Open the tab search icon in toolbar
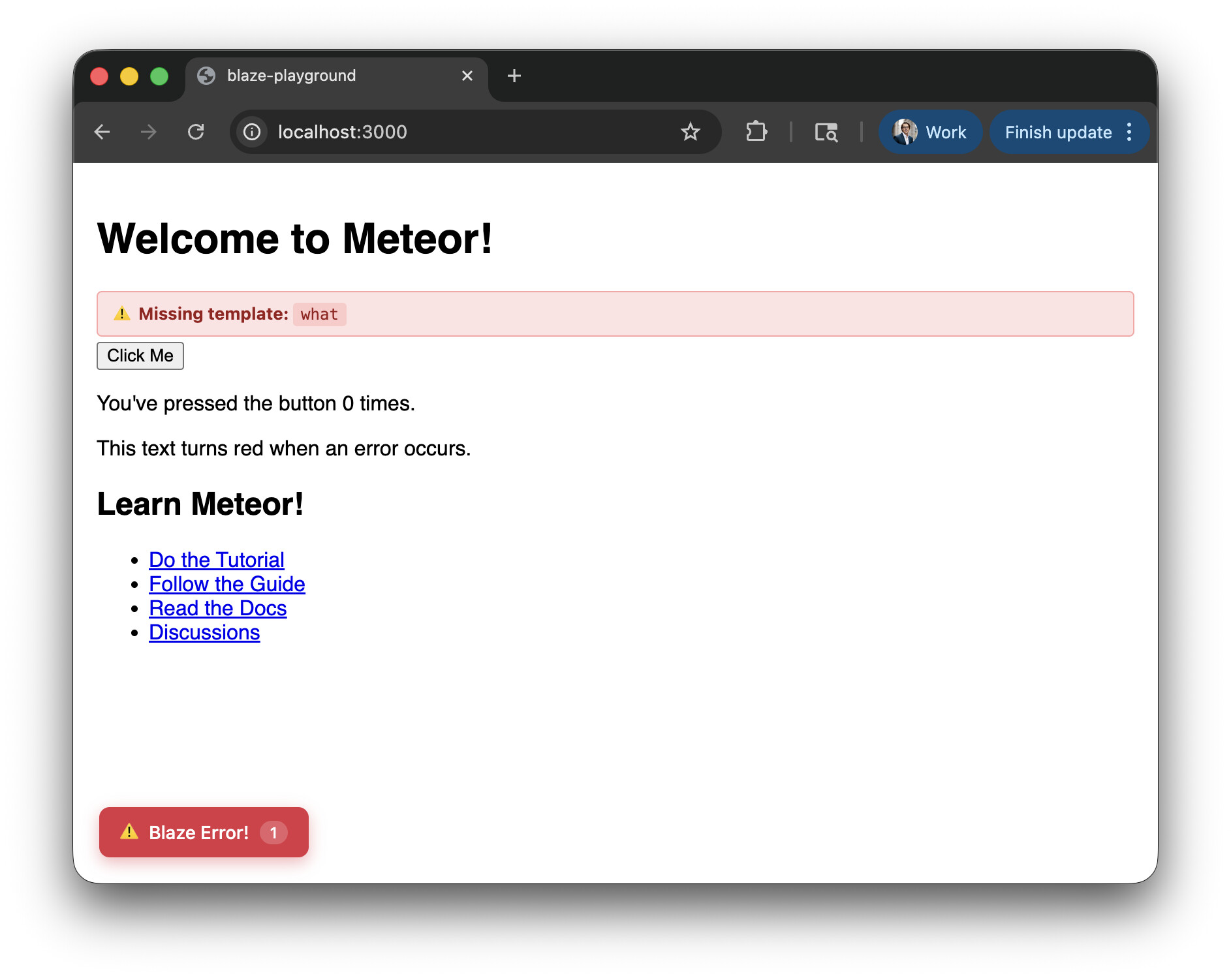 click(826, 132)
